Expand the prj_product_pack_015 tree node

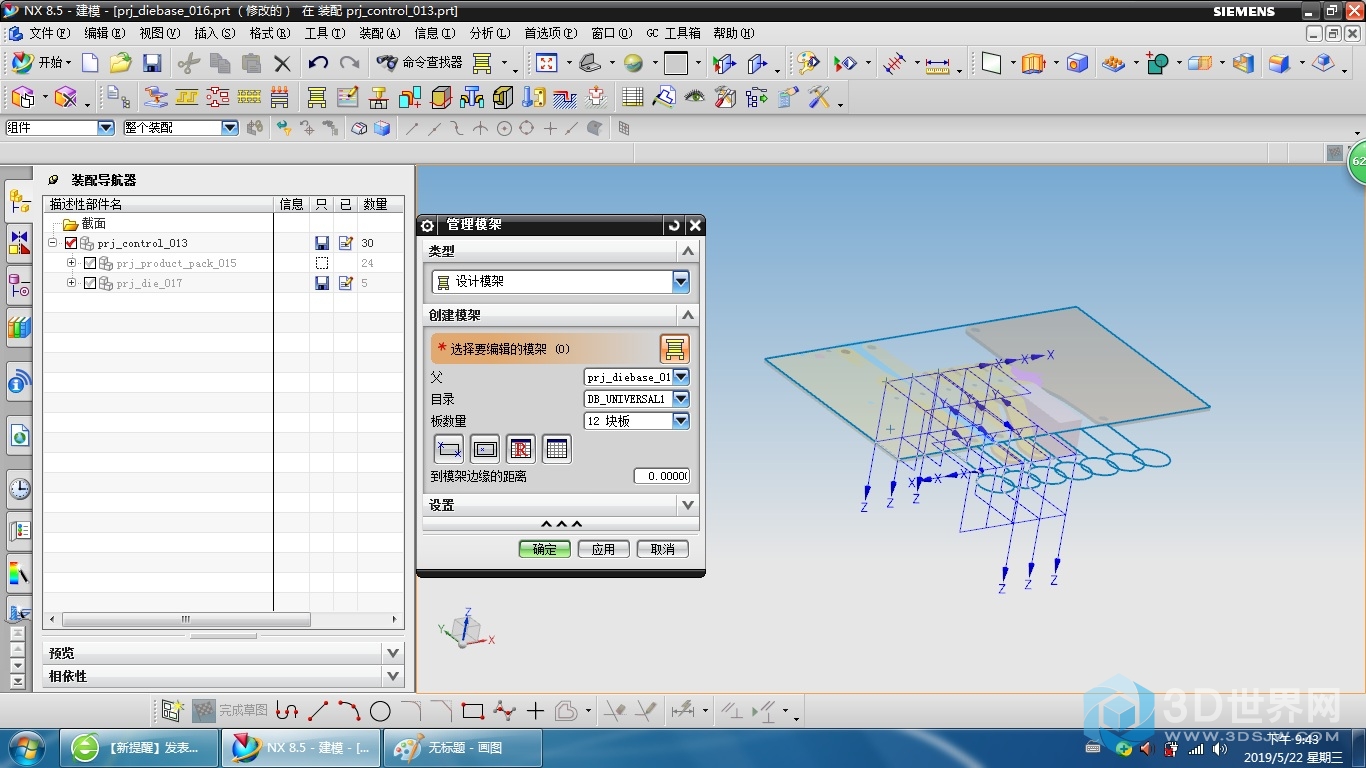click(71, 263)
